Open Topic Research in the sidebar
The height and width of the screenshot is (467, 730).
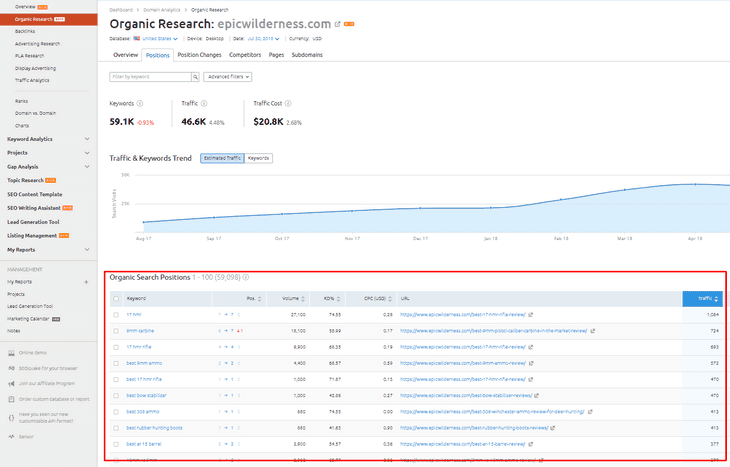(25, 181)
